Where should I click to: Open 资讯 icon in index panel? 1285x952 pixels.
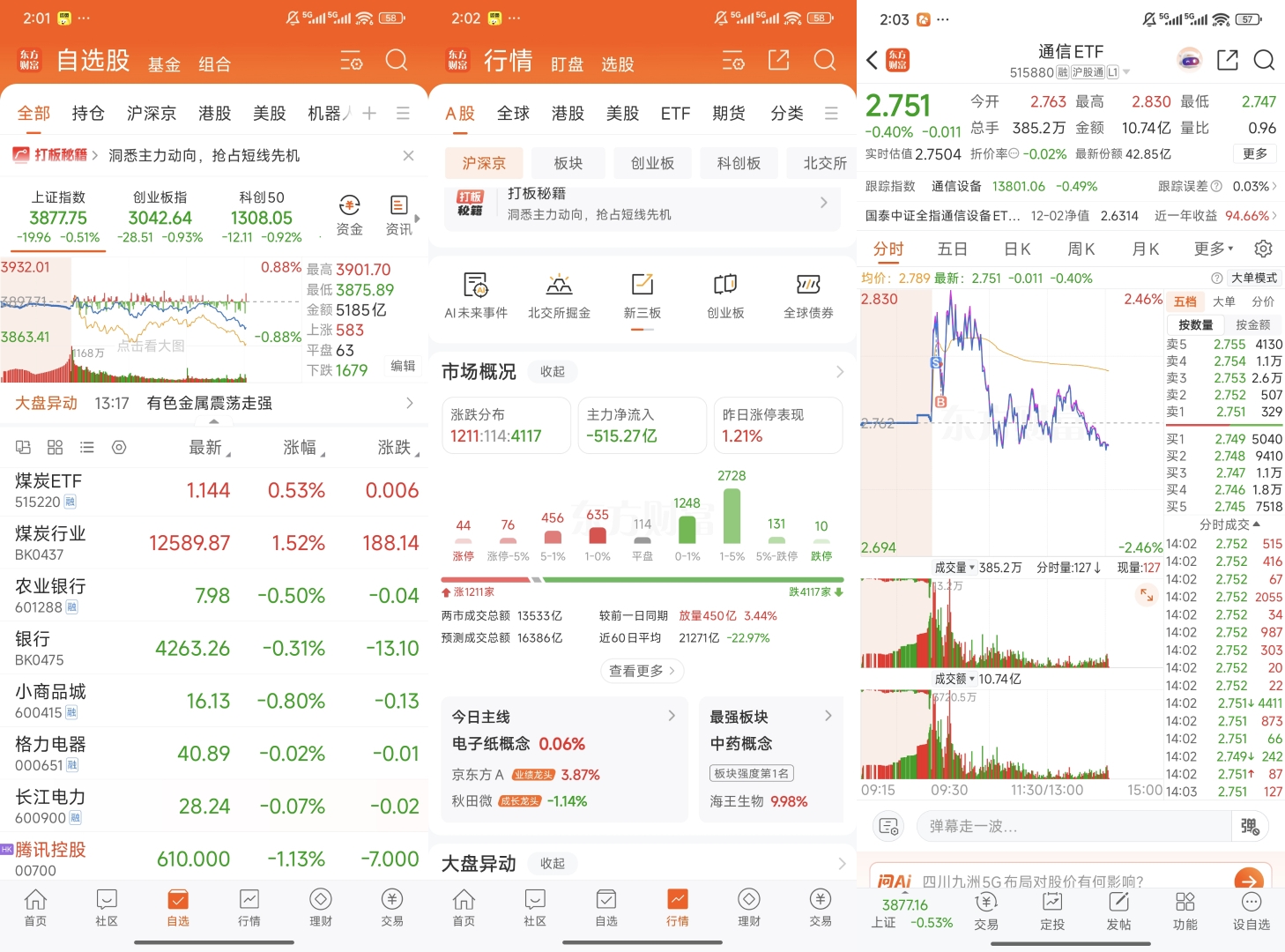pos(398,215)
